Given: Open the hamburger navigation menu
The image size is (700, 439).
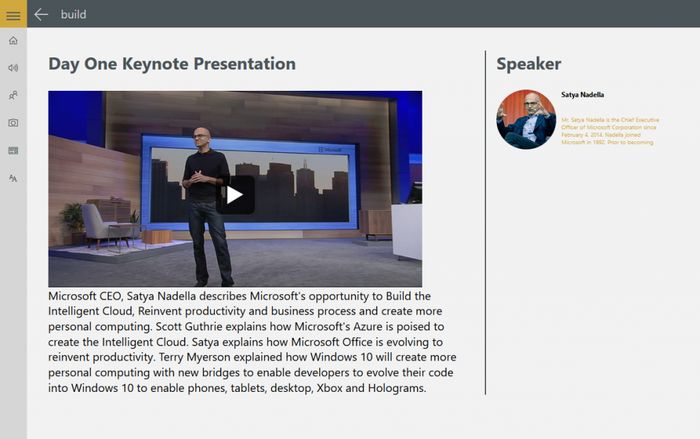Looking at the screenshot, I should click(13, 14).
